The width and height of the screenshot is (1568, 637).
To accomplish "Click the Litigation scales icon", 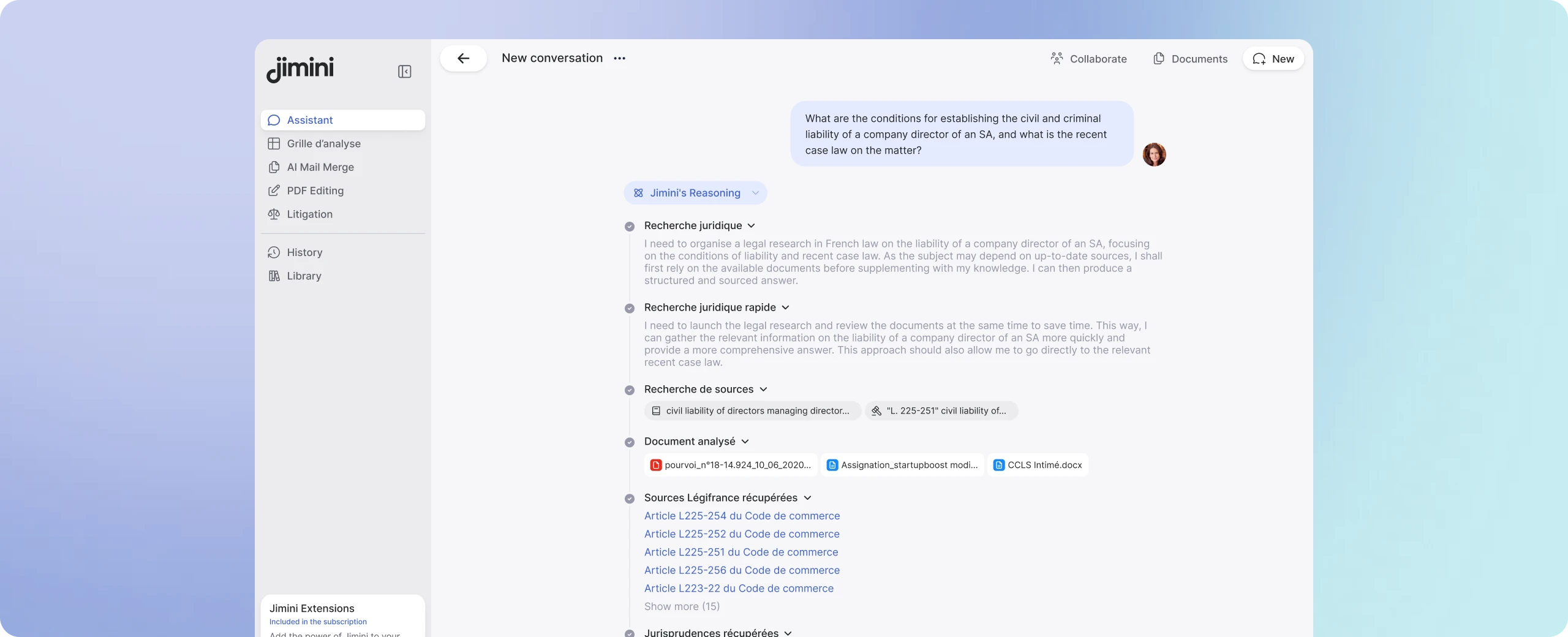I will point(274,214).
